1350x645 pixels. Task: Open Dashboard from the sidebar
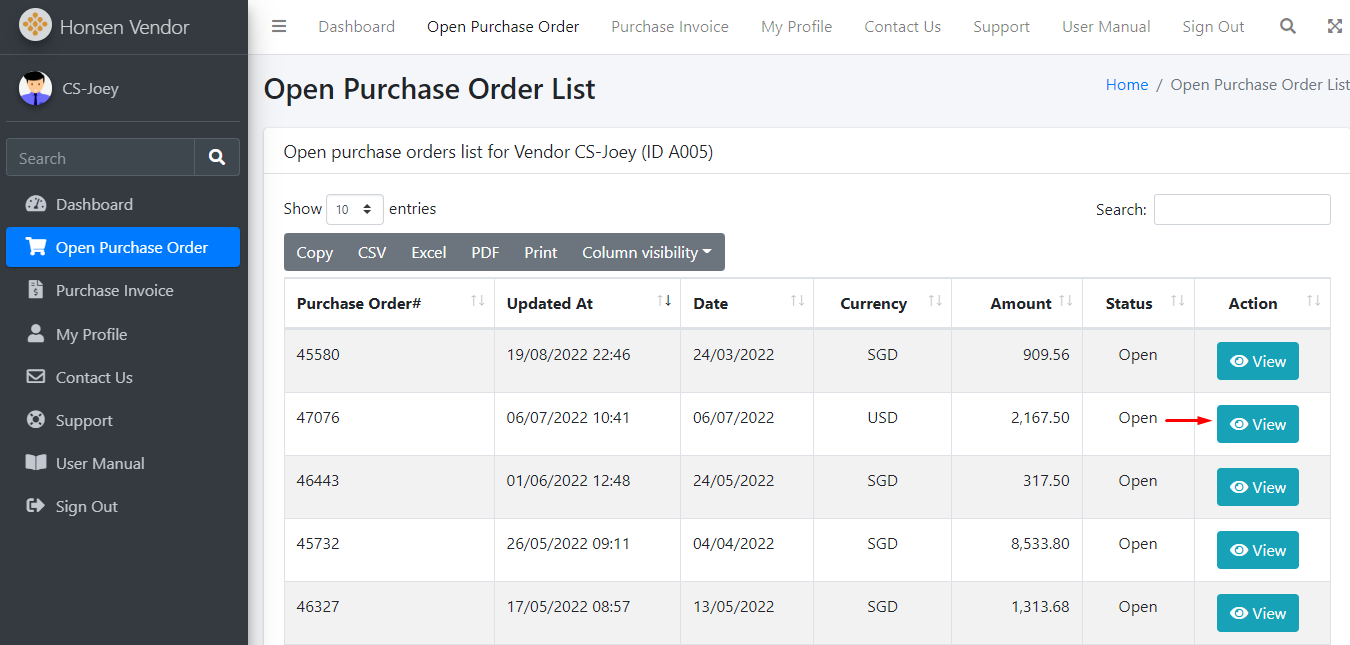[94, 204]
